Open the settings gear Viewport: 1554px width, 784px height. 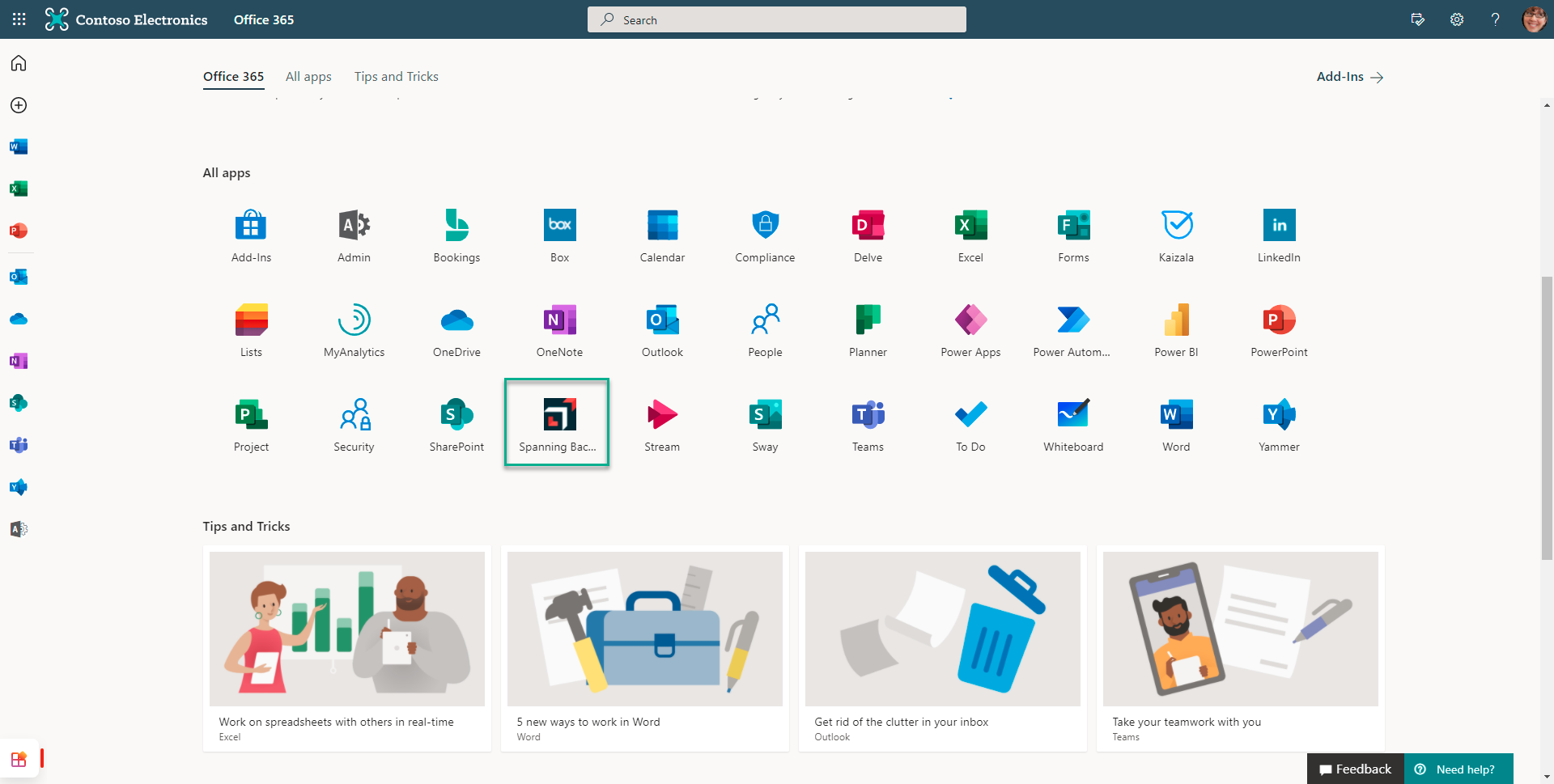click(x=1457, y=19)
